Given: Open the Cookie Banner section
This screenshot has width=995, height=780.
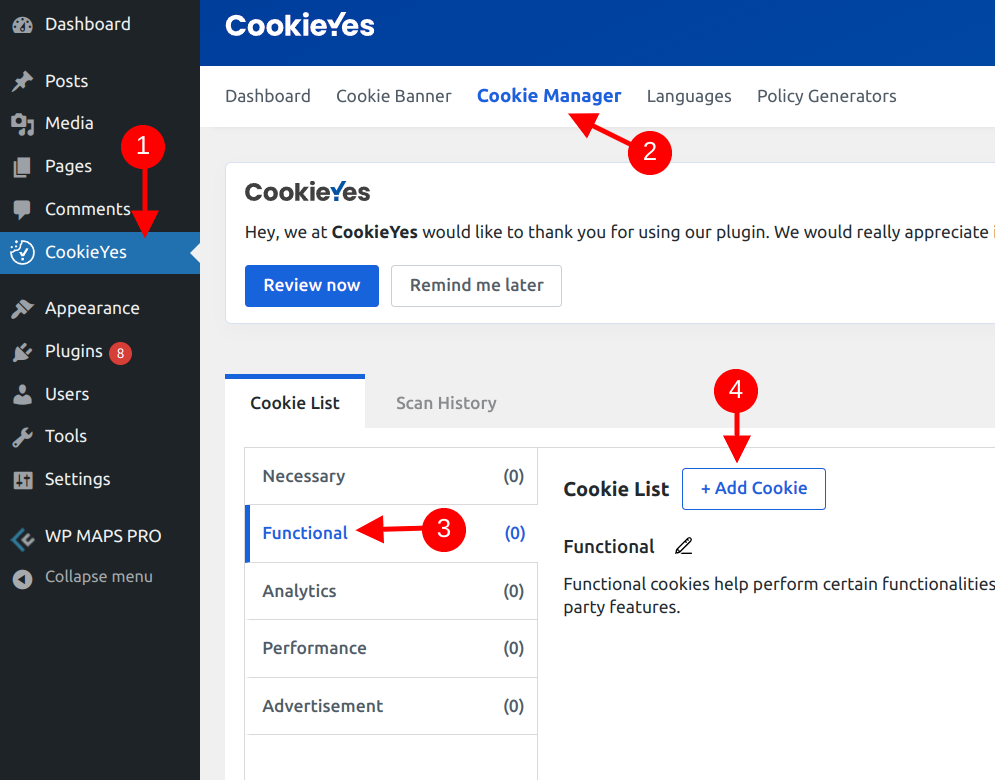Looking at the screenshot, I should pos(393,96).
